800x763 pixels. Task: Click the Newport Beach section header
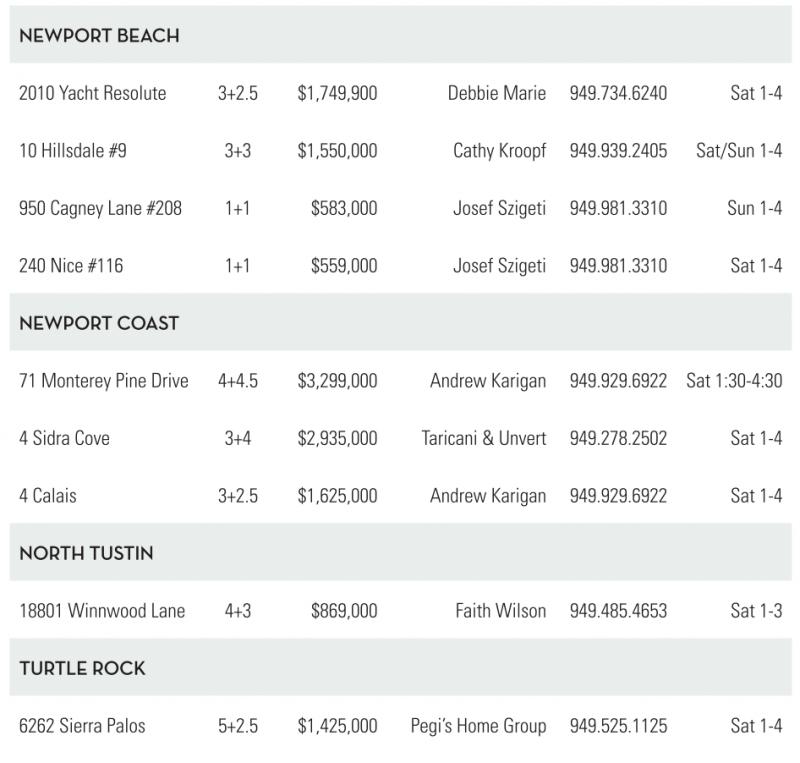[x=99, y=36]
